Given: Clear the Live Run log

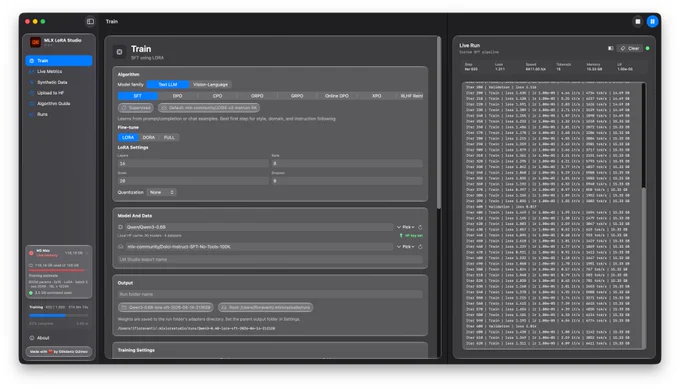Looking at the screenshot, I should coord(630,48).
